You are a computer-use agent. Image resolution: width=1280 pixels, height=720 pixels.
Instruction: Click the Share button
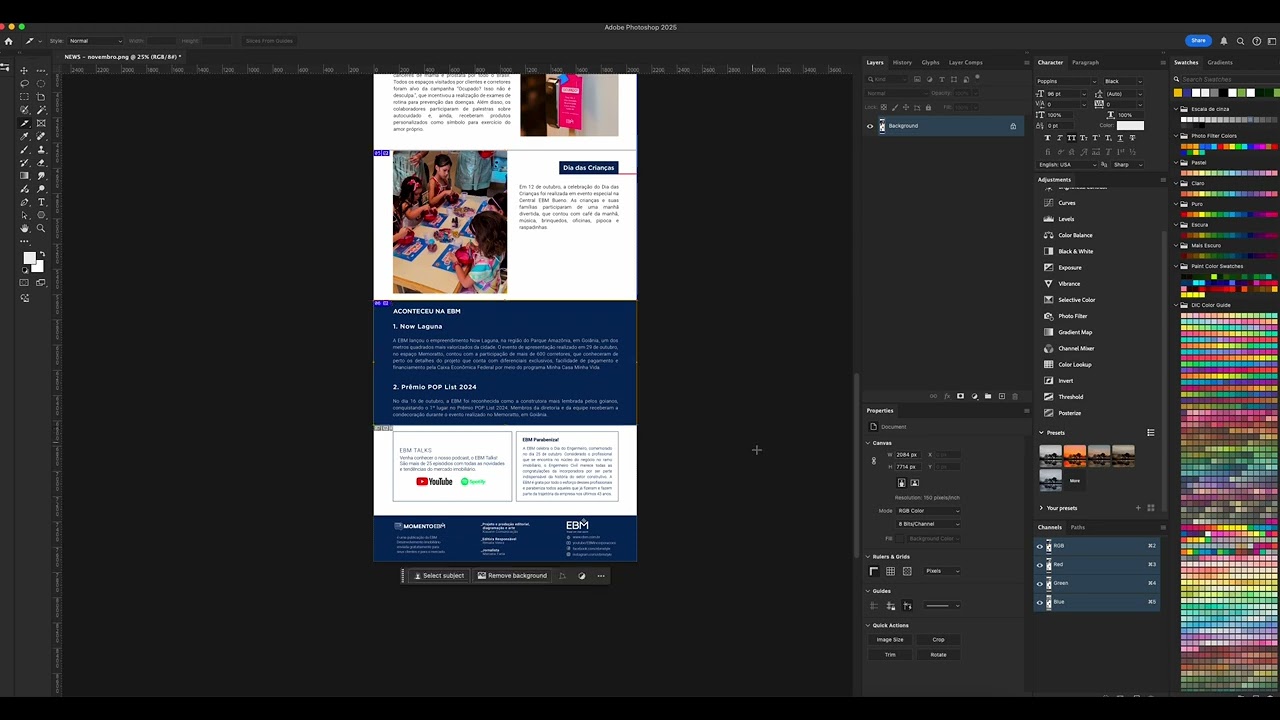[x=1198, y=41]
